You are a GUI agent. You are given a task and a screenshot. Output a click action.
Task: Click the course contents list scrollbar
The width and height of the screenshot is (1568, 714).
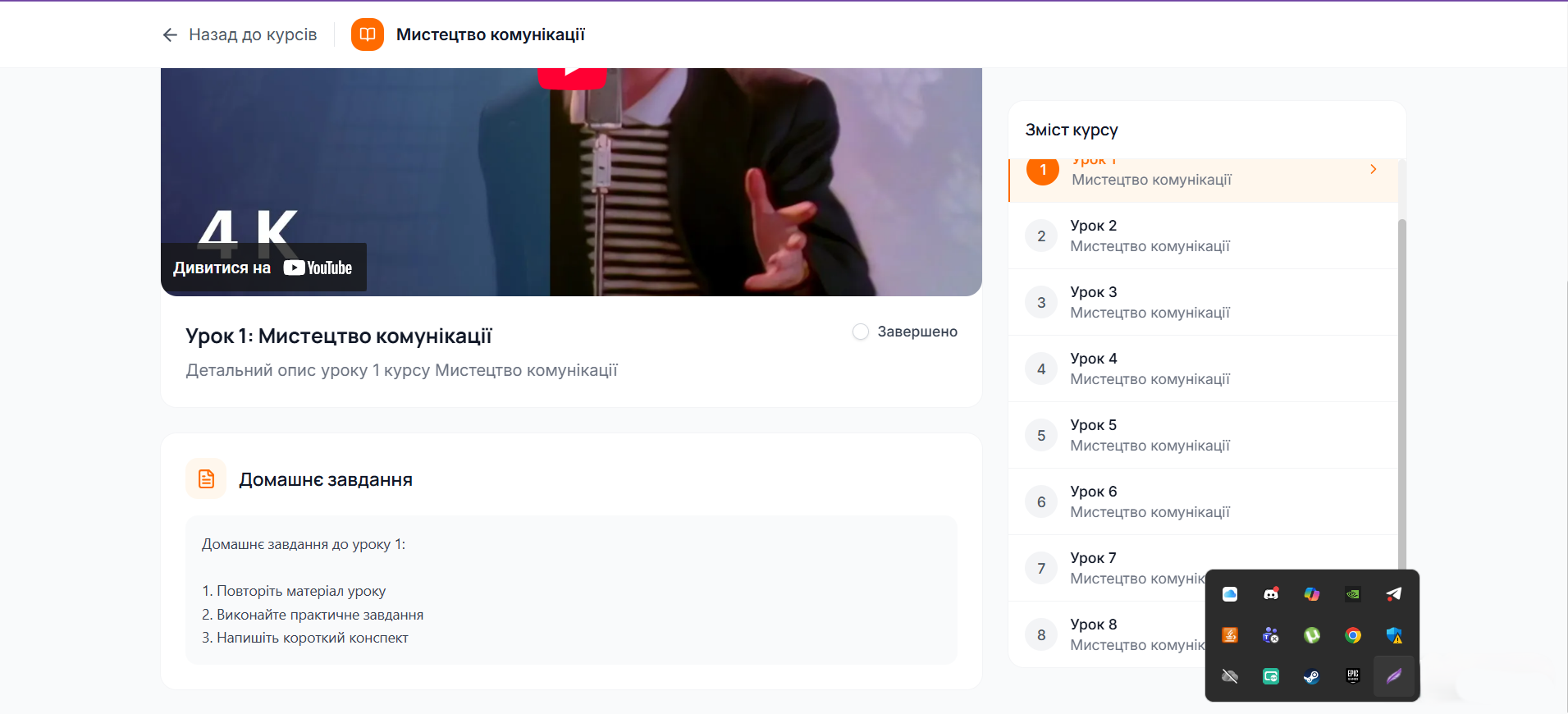(1402, 394)
